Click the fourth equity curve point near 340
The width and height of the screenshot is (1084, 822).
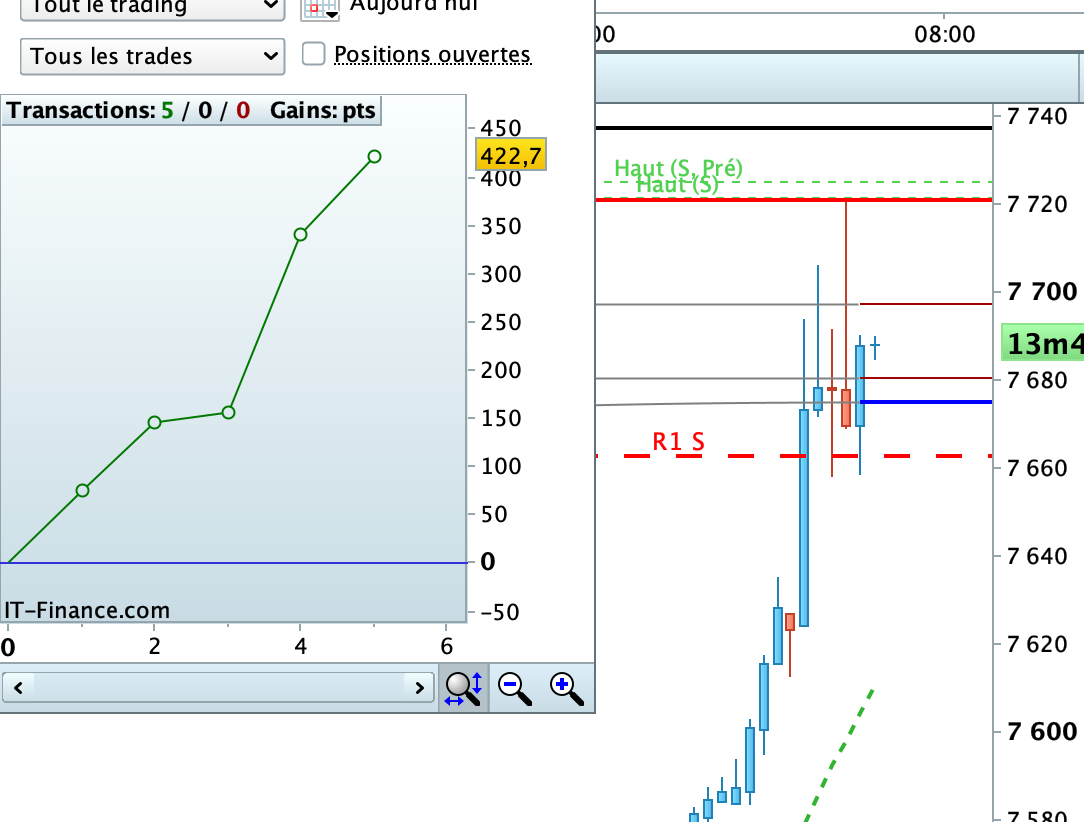(300, 234)
